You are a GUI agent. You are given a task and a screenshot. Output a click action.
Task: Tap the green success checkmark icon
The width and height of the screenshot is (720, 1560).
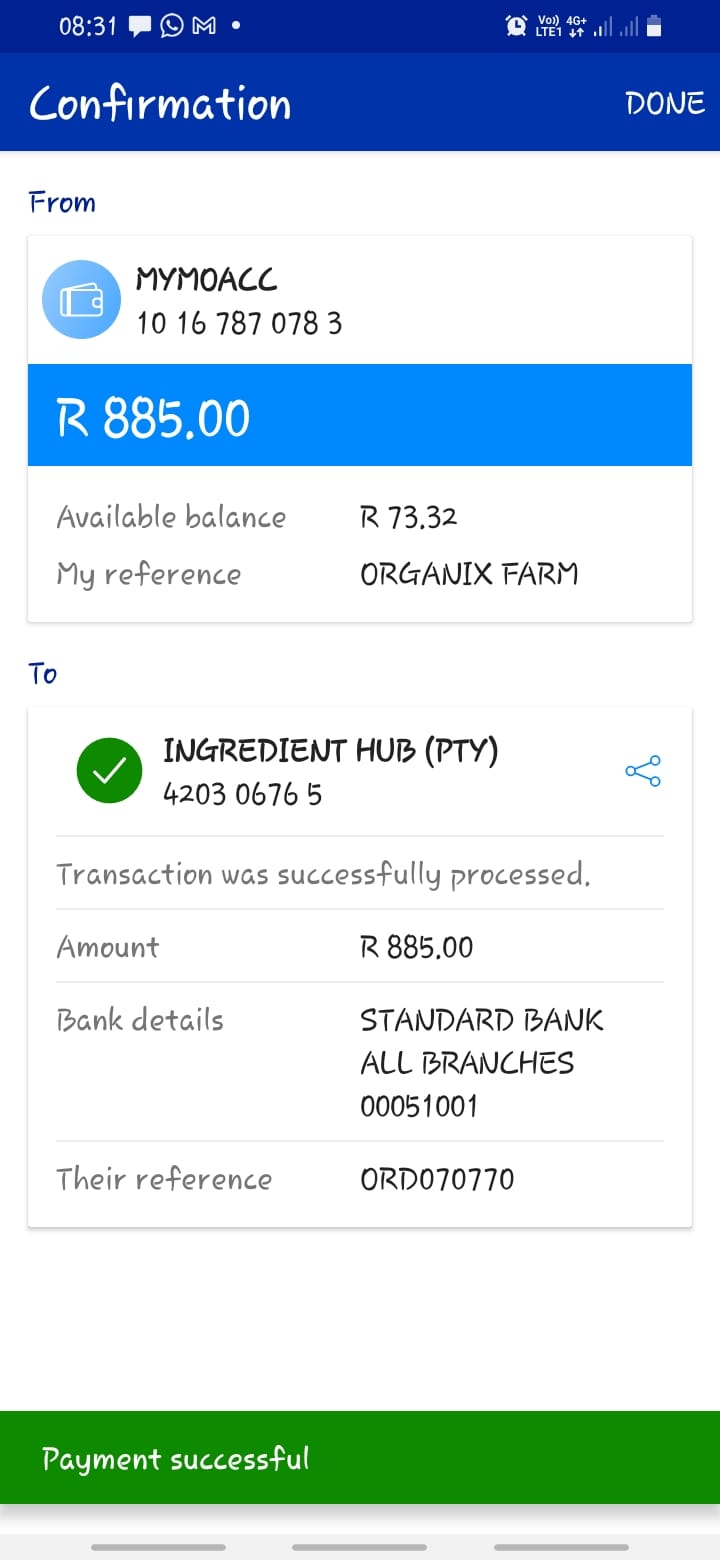[109, 771]
